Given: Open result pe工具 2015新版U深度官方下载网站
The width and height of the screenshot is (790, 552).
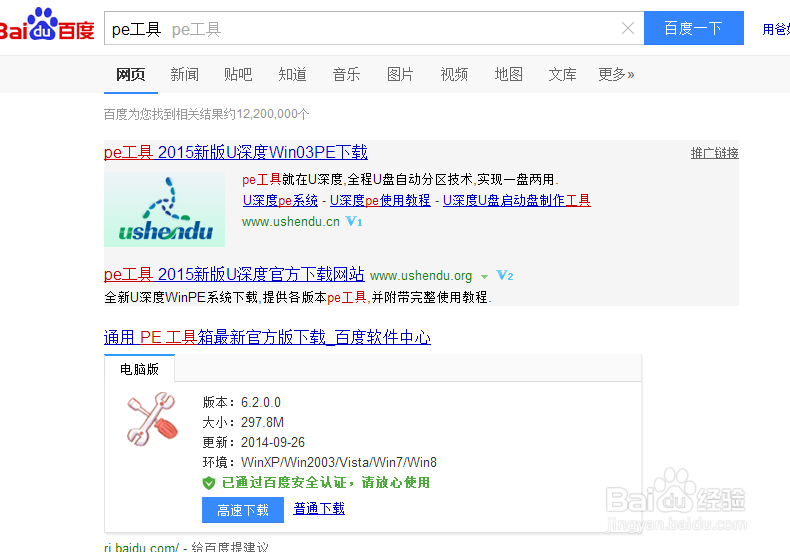Looking at the screenshot, I should click(x=234, y=274).
